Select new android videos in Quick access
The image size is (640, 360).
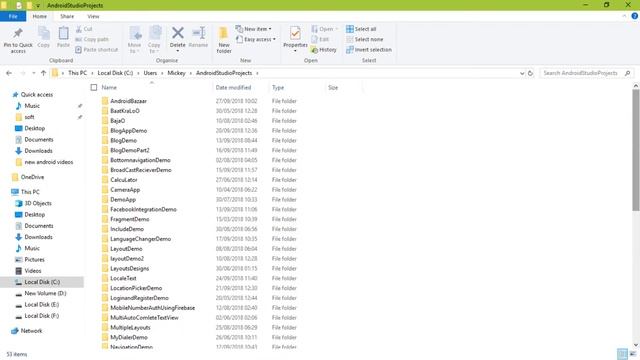(x=49, y=162)
